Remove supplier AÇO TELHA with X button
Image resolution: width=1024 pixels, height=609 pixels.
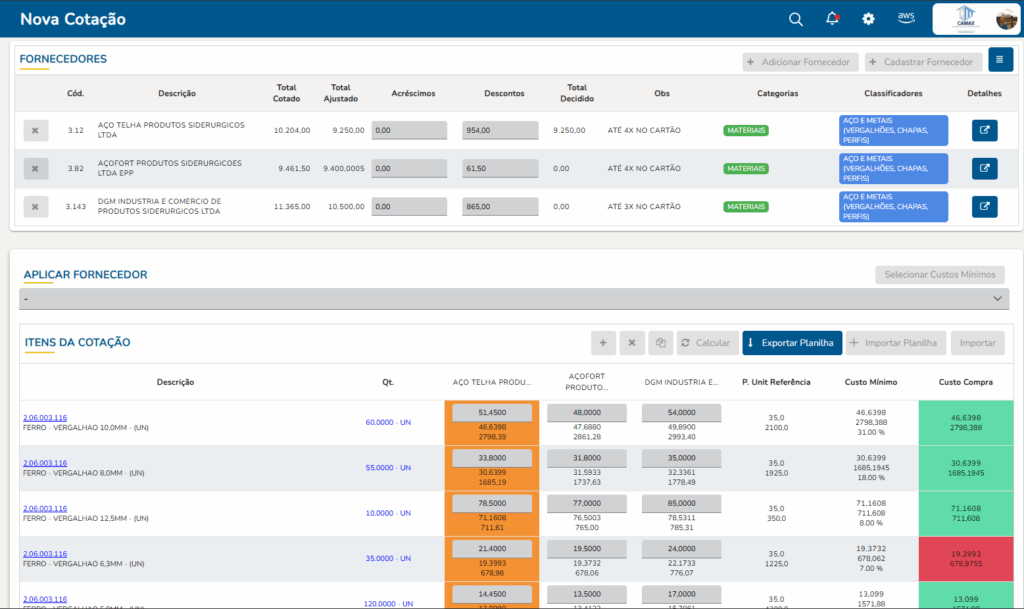point(35,130)
